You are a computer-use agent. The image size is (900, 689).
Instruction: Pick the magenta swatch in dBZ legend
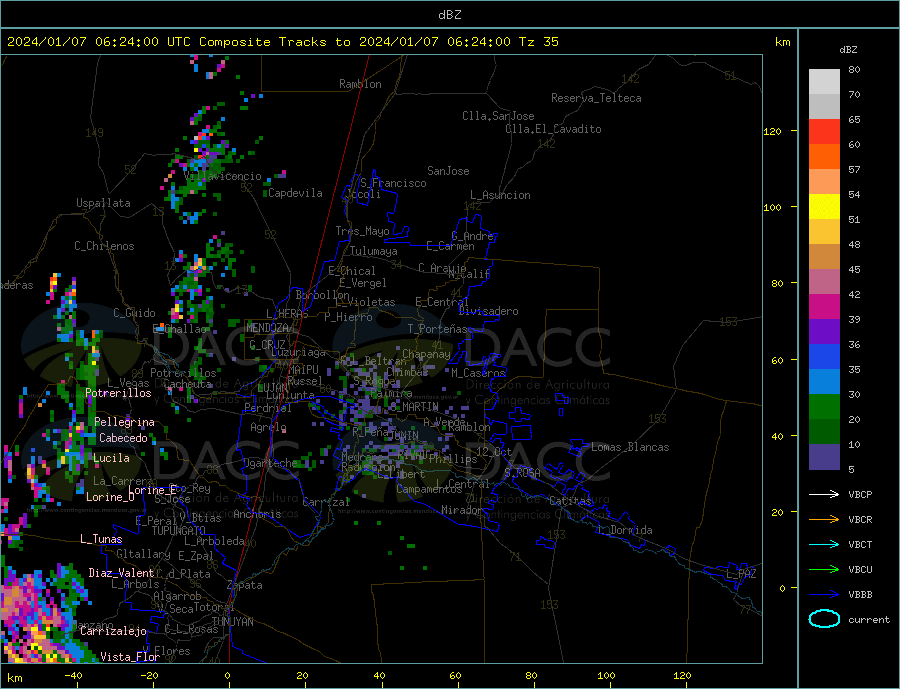coord(824,307)
